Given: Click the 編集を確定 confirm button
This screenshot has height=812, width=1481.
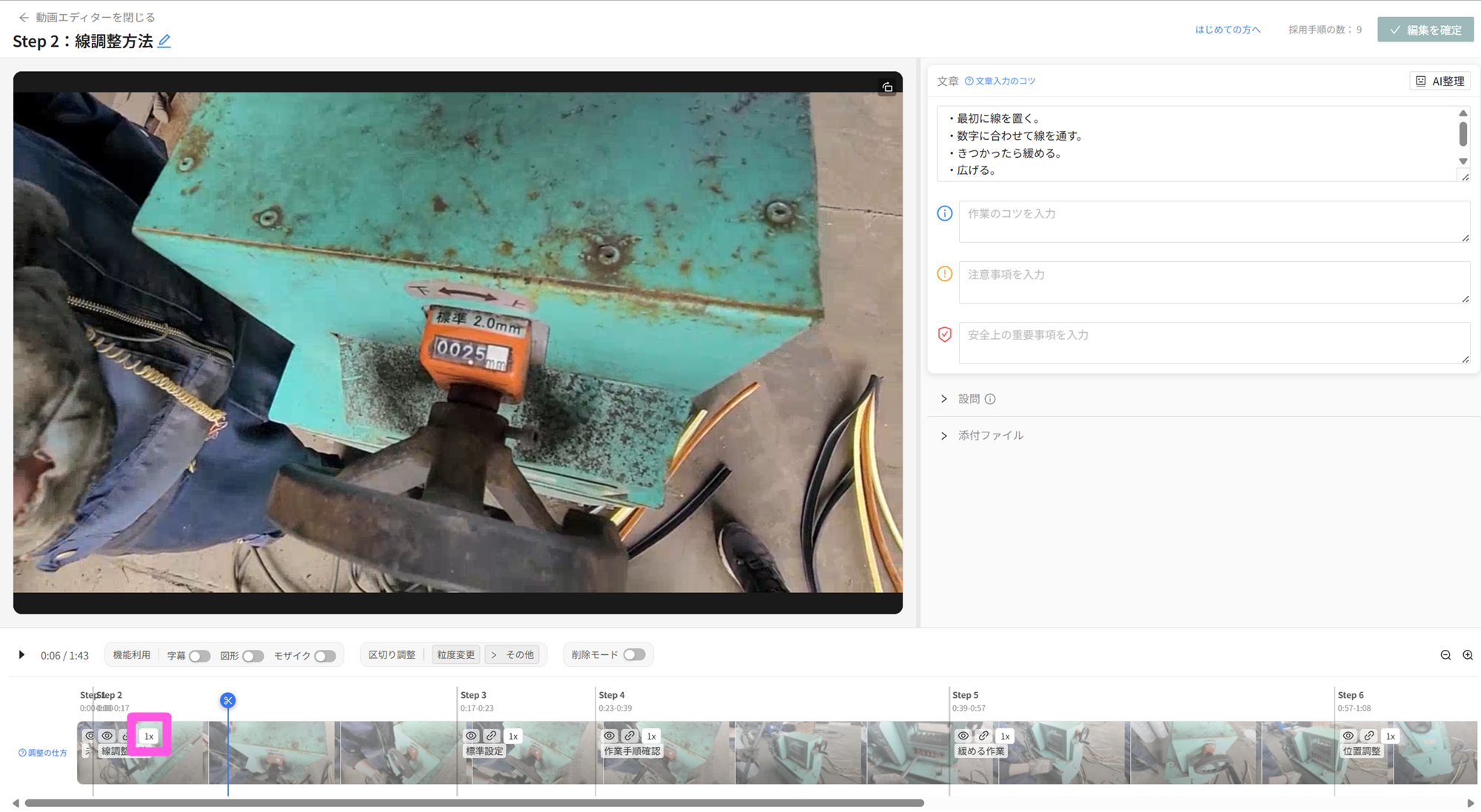Looking at the screenshot, I should point(1425,30).
